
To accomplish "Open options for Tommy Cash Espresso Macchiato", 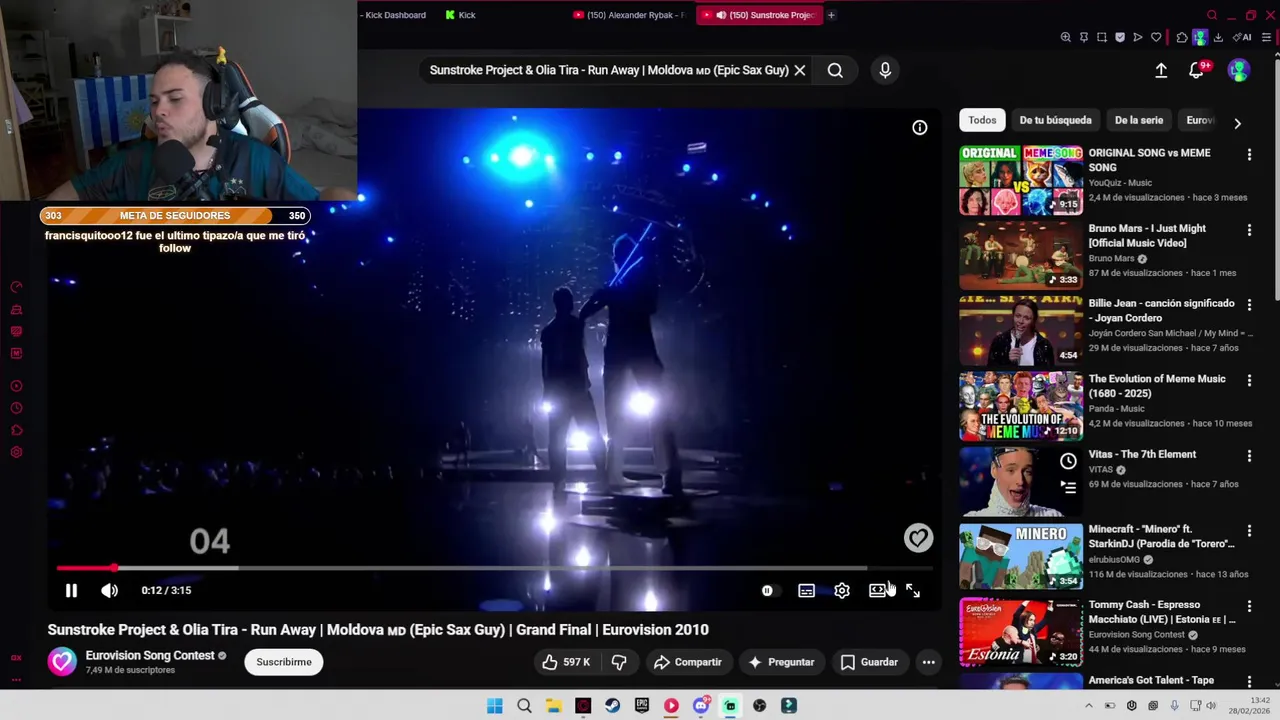I will pos(1249,607).
